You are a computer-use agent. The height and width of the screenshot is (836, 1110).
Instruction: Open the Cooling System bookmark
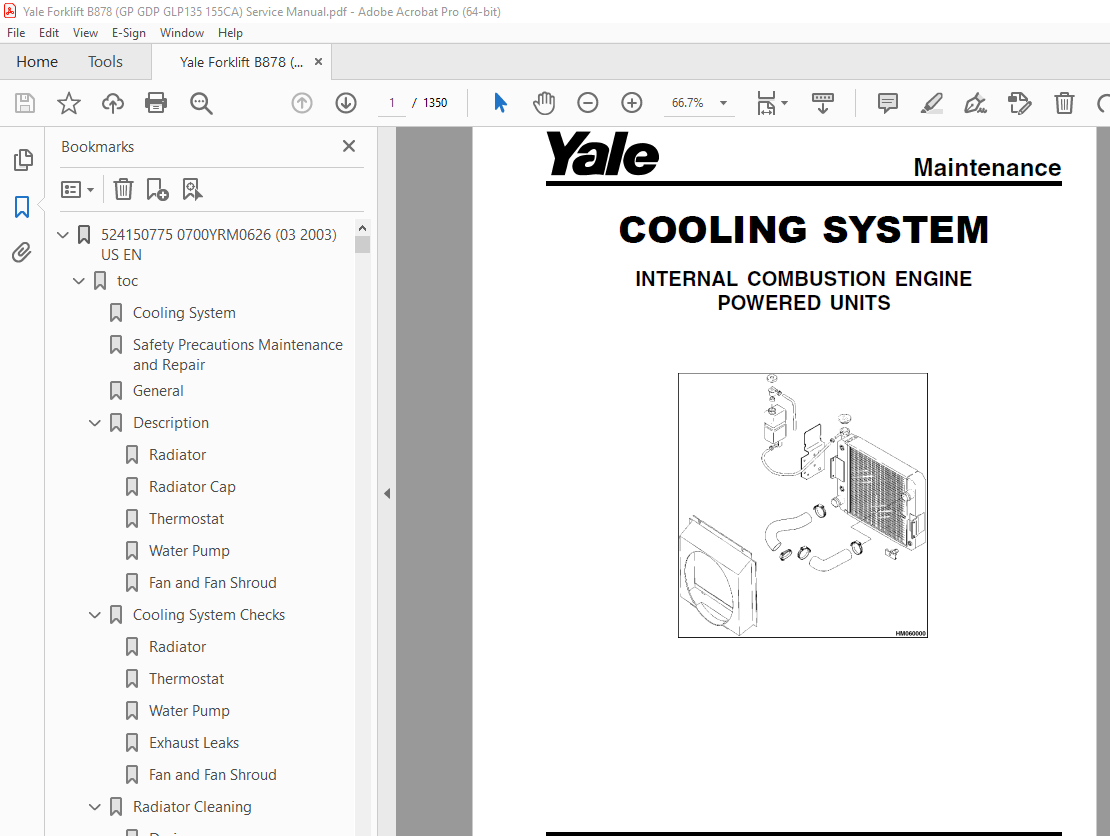[184, 313]
